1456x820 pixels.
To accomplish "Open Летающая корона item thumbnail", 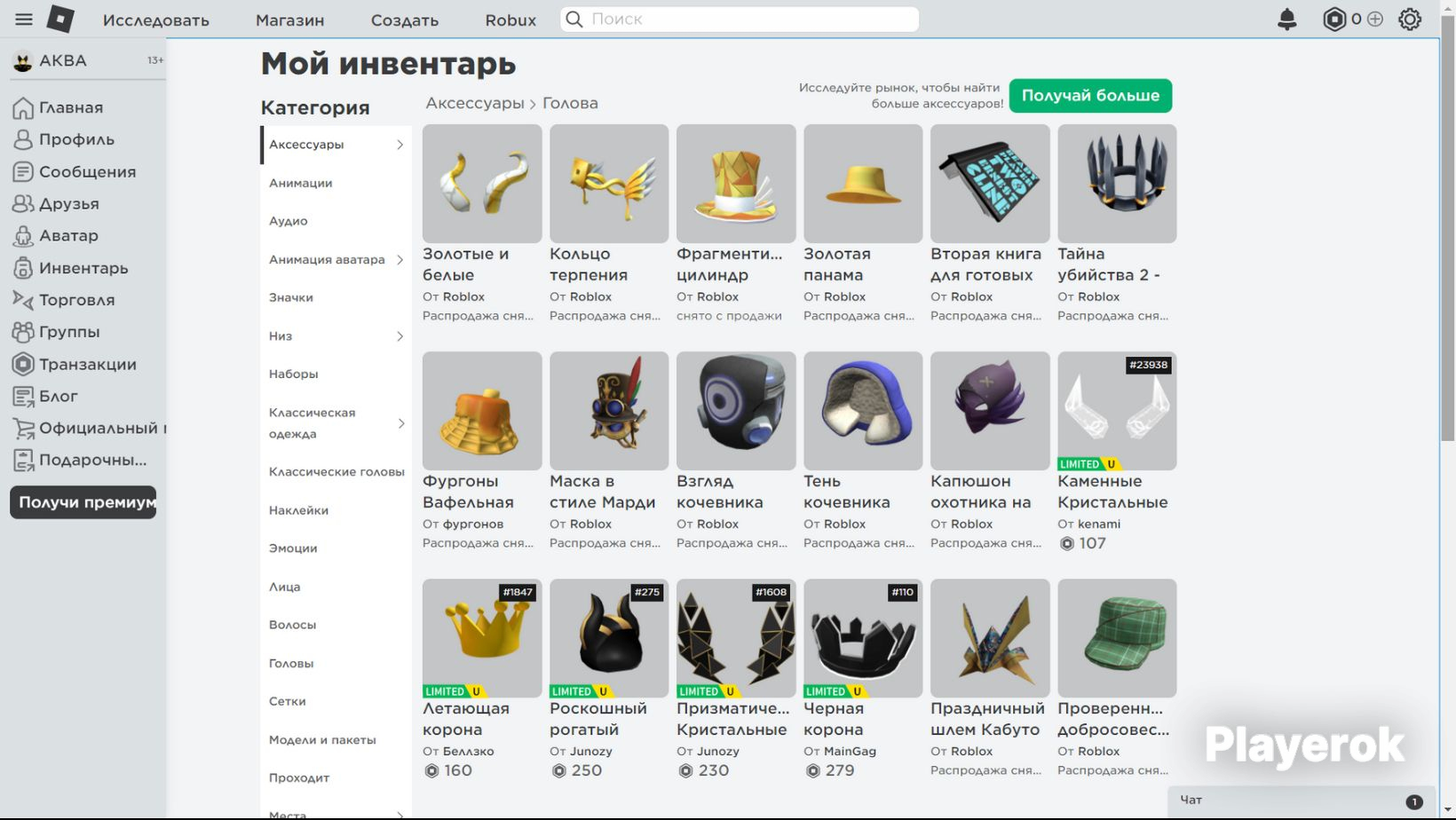I will coord(482,638).
